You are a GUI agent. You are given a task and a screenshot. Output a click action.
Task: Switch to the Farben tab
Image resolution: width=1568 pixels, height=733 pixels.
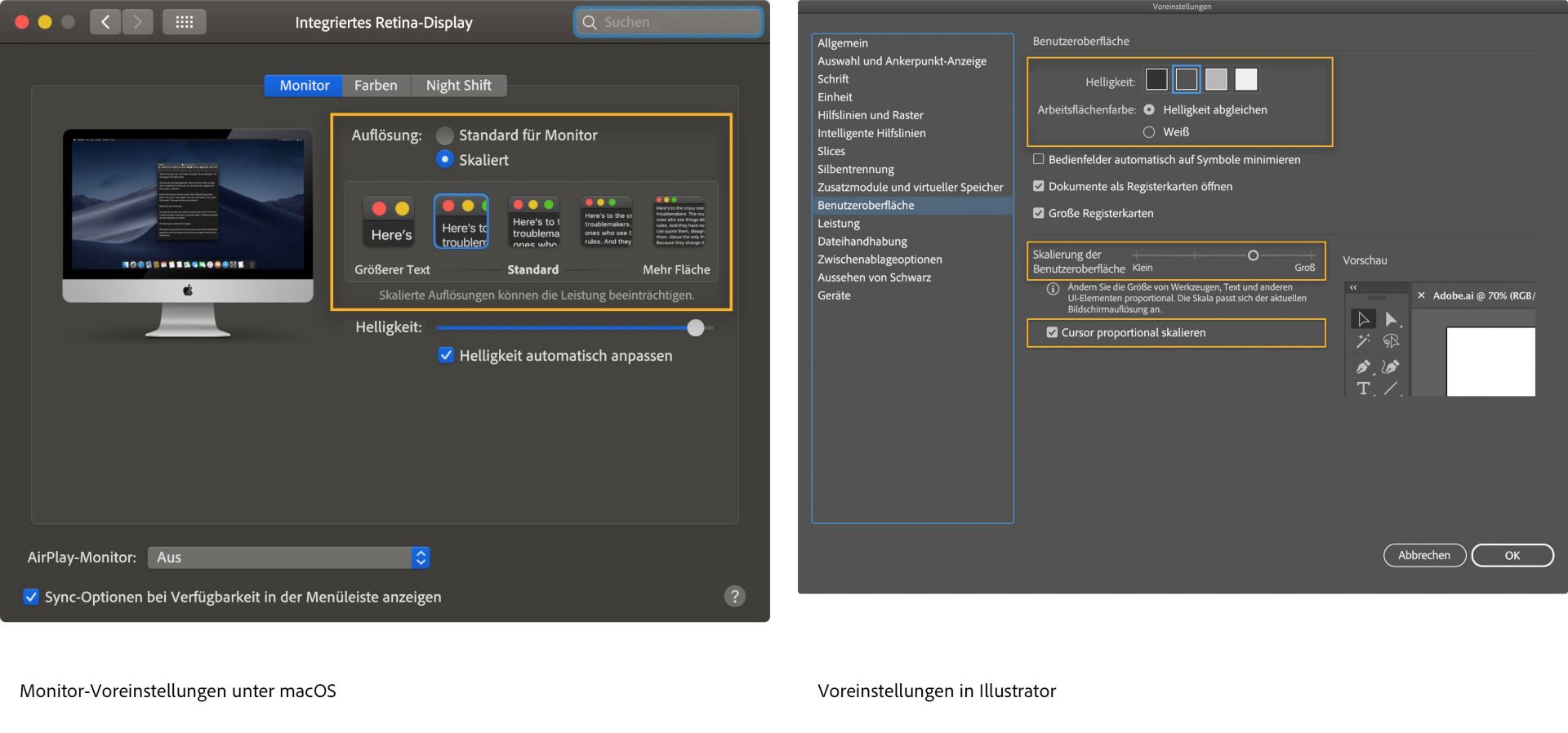(x=376, y=85)
